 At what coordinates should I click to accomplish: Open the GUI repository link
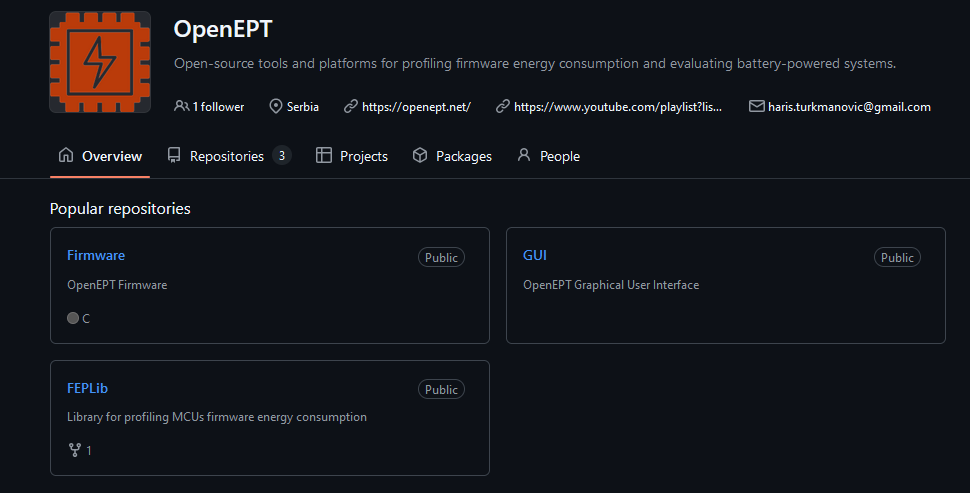pyautogui.click(x=535, y=255)
